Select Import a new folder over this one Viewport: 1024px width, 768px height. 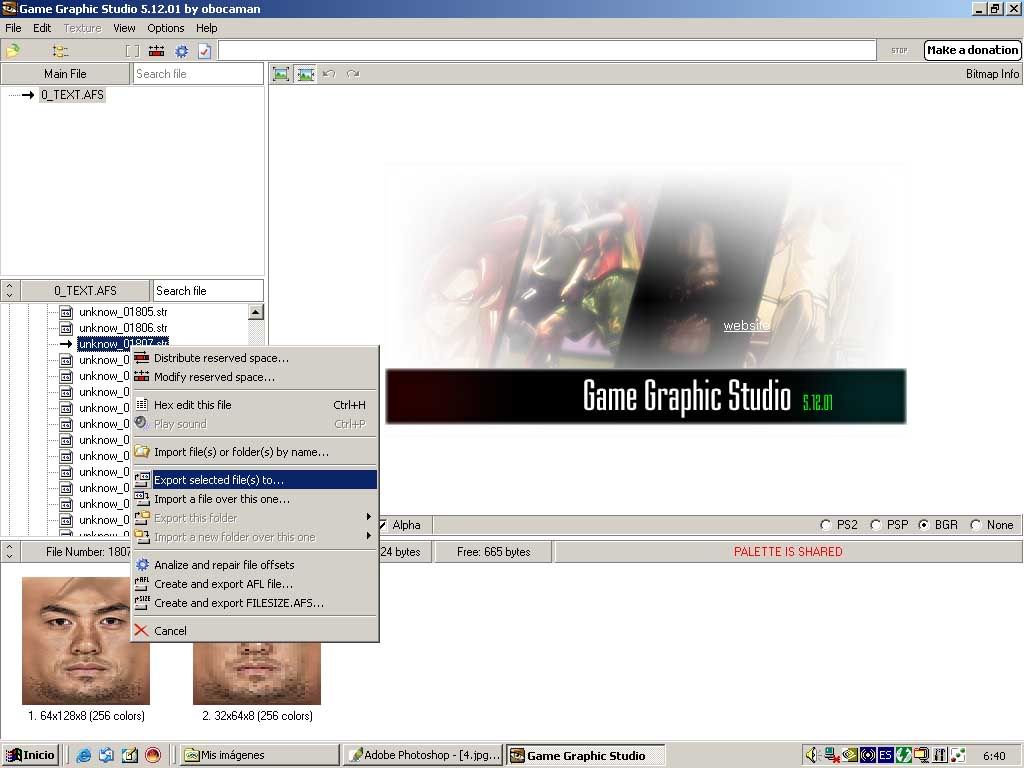click(x=255, y=537)
